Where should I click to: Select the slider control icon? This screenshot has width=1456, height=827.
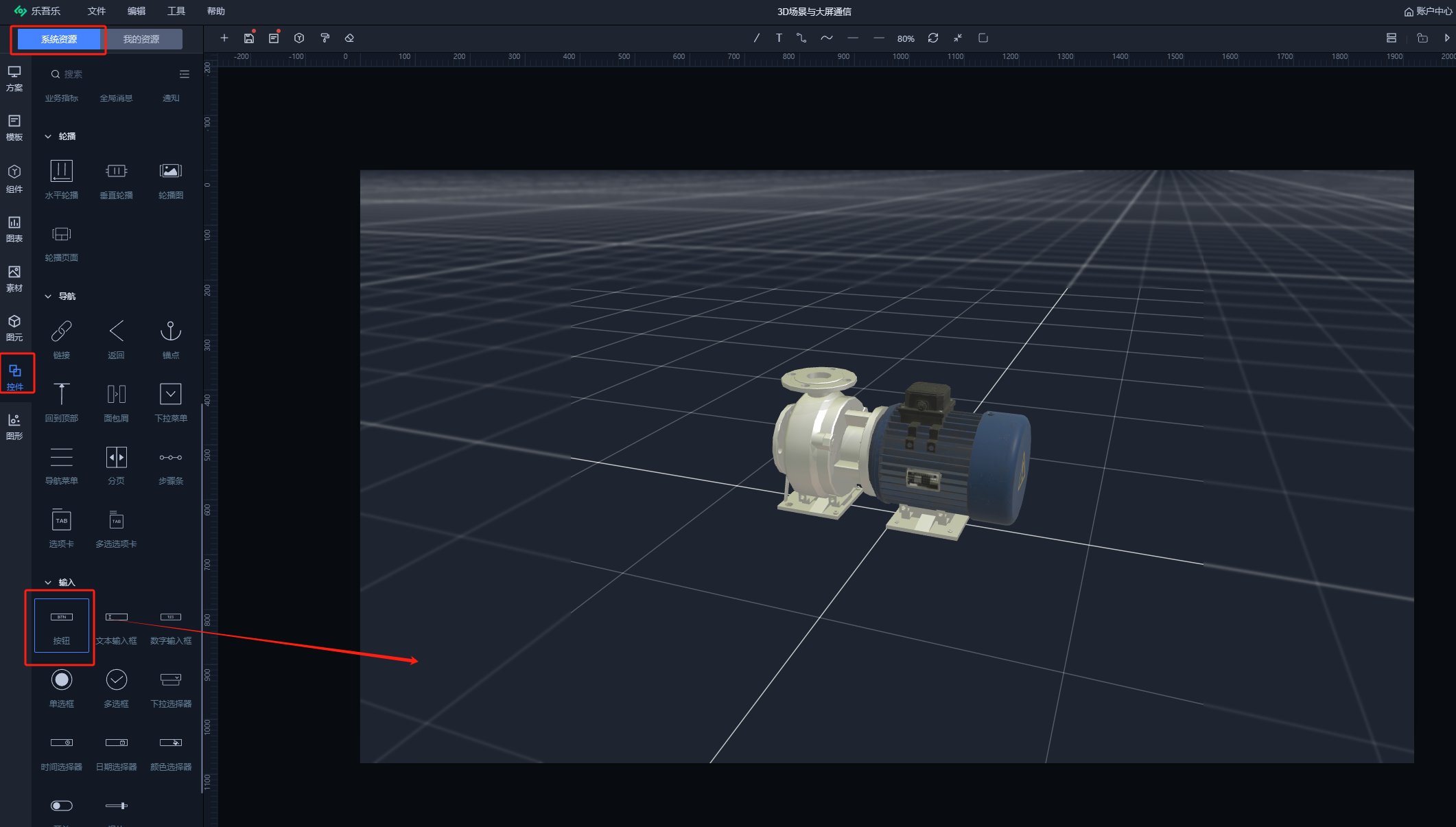(x=117, y=806)
